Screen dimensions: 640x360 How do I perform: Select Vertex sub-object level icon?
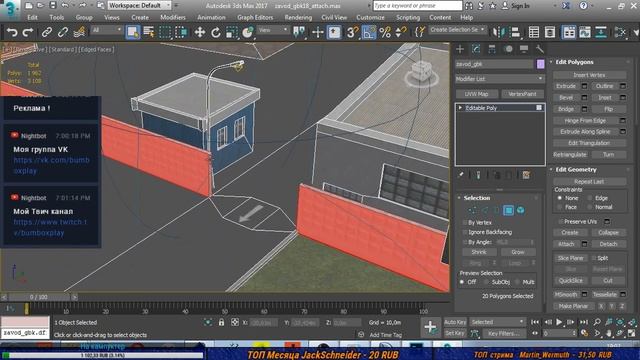pos(472,210)
